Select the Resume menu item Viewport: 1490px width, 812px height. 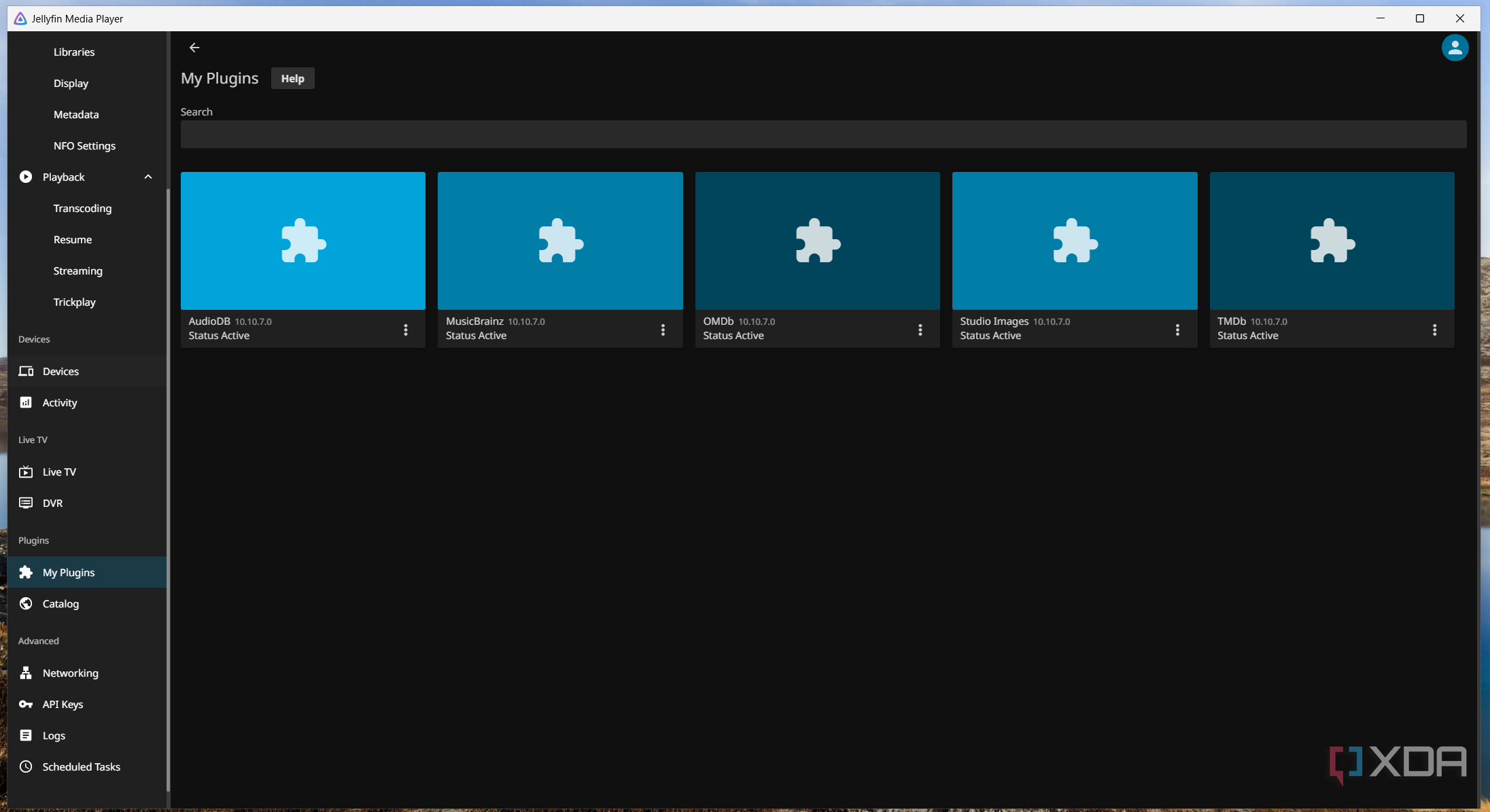pyautogui.click(x=73, y=239)
